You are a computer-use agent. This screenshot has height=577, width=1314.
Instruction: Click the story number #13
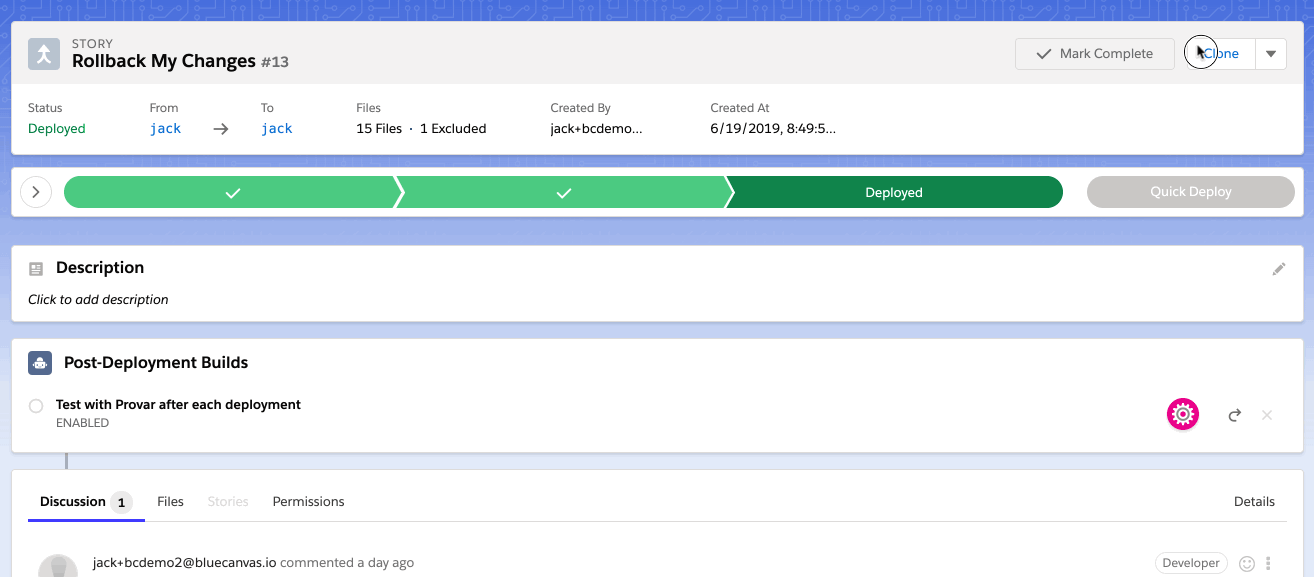(275, 62)
